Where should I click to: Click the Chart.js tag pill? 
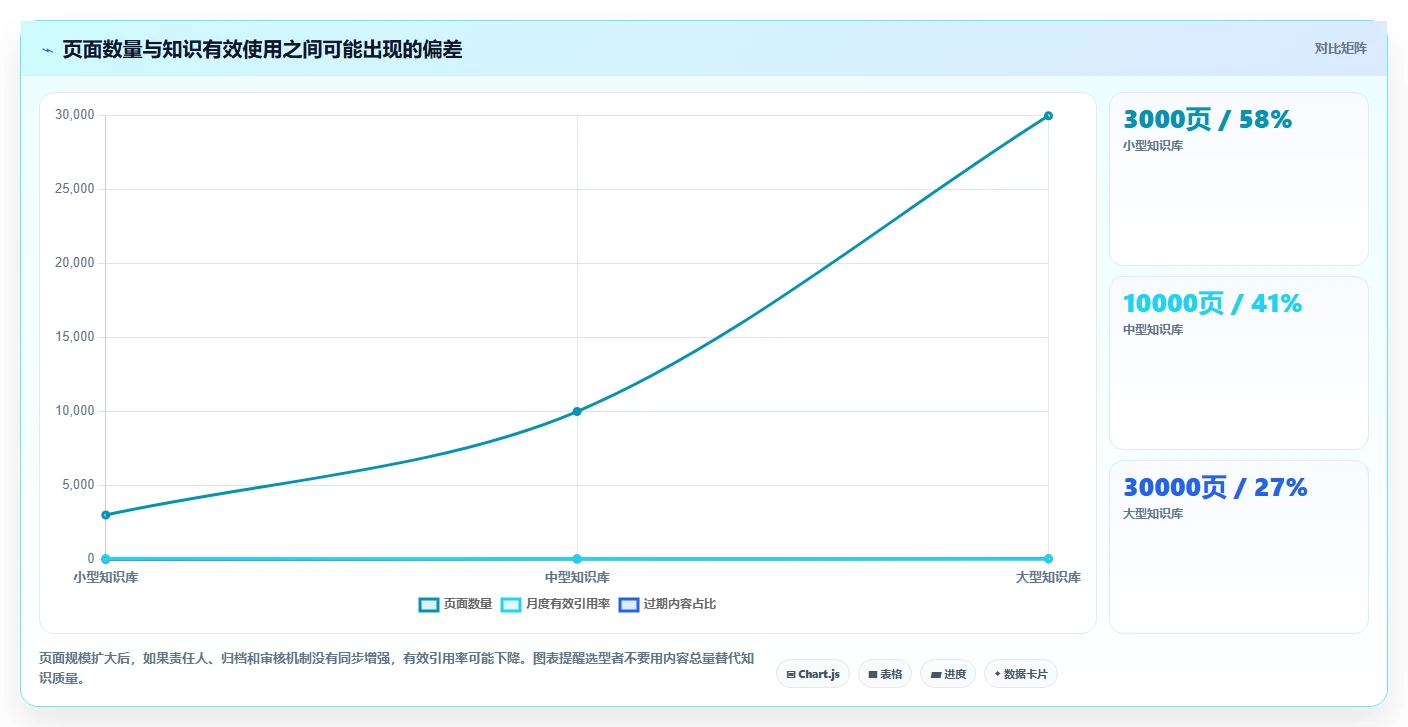coord(813,674)
